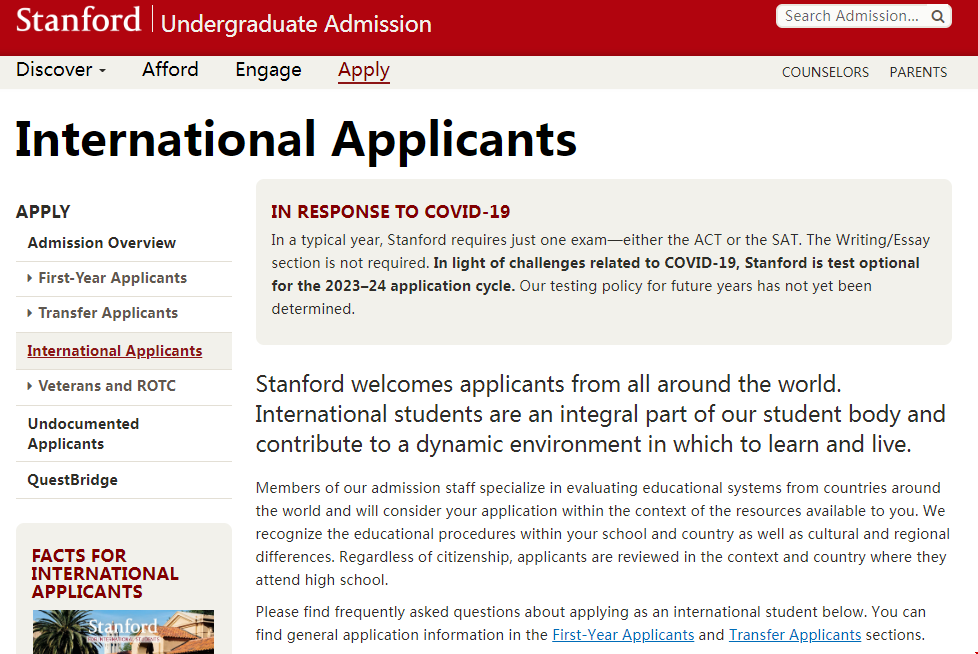The image size is (978, 654).
Task: Go to the Parents page
Action: tap(918, 72)
